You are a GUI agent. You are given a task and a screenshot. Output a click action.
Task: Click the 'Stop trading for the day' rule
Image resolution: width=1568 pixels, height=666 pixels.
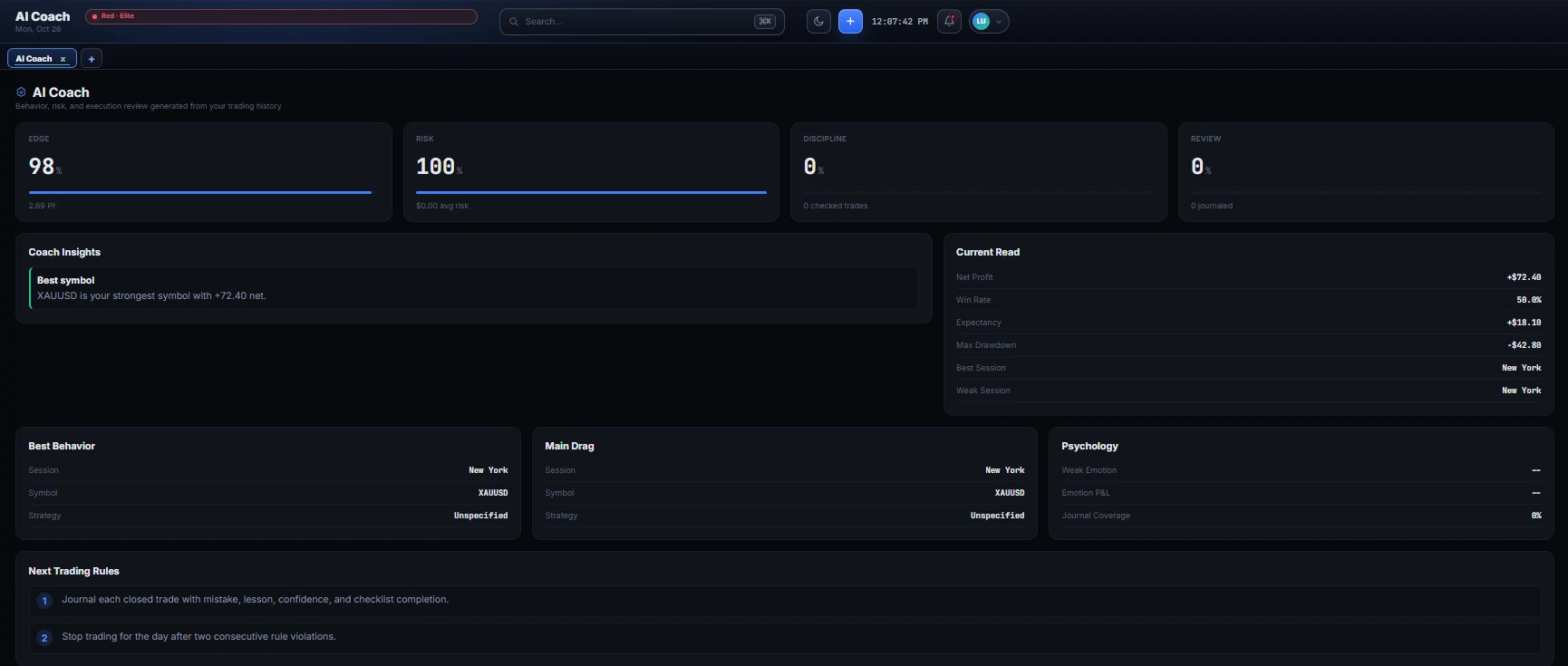pyautogui.click(x=785, y=638)
